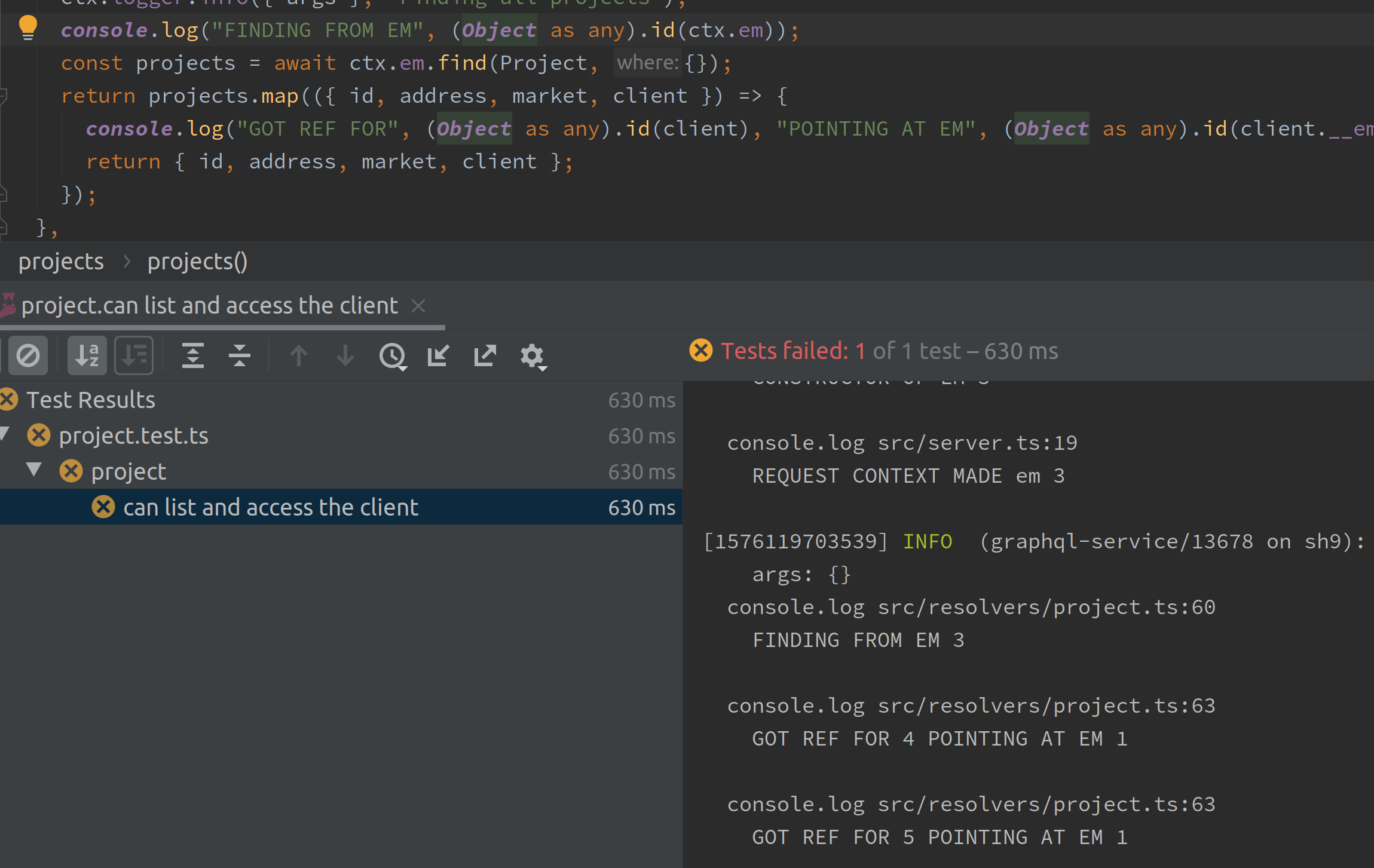Click the intention light bulb in editor
This screenshot has width=1374, height=868.
27,28
